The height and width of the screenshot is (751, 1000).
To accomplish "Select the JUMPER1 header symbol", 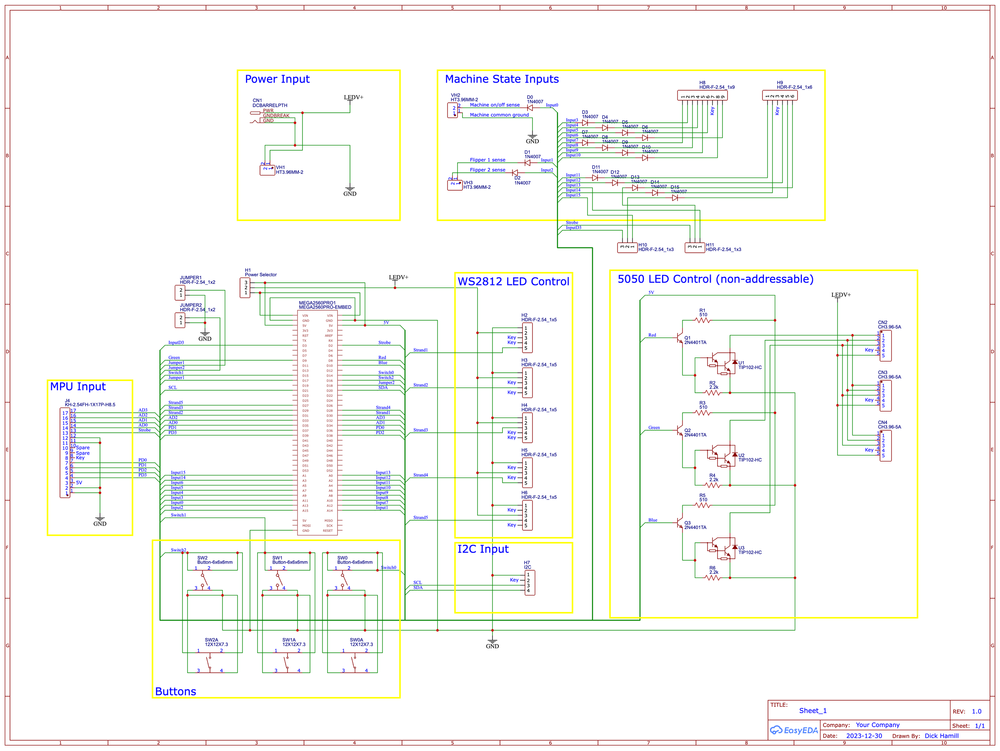I will point(181,293).
